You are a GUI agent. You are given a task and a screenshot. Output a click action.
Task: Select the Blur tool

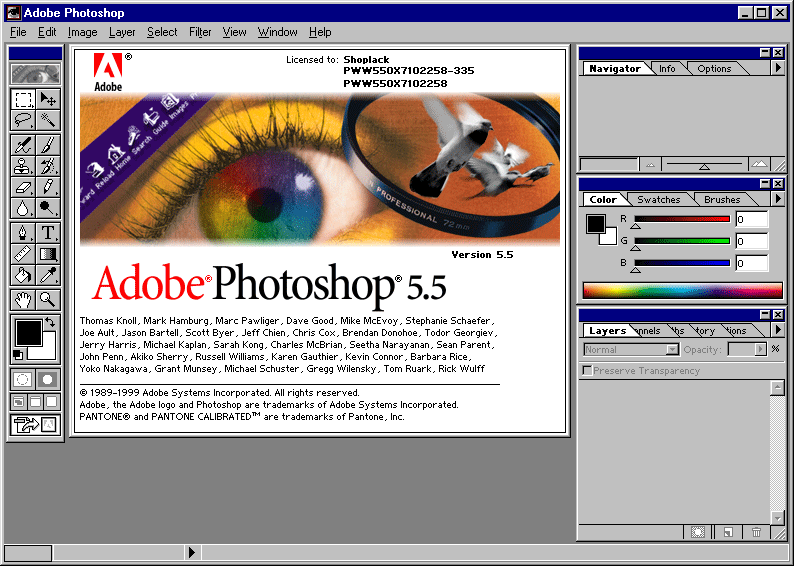(23, 208)
